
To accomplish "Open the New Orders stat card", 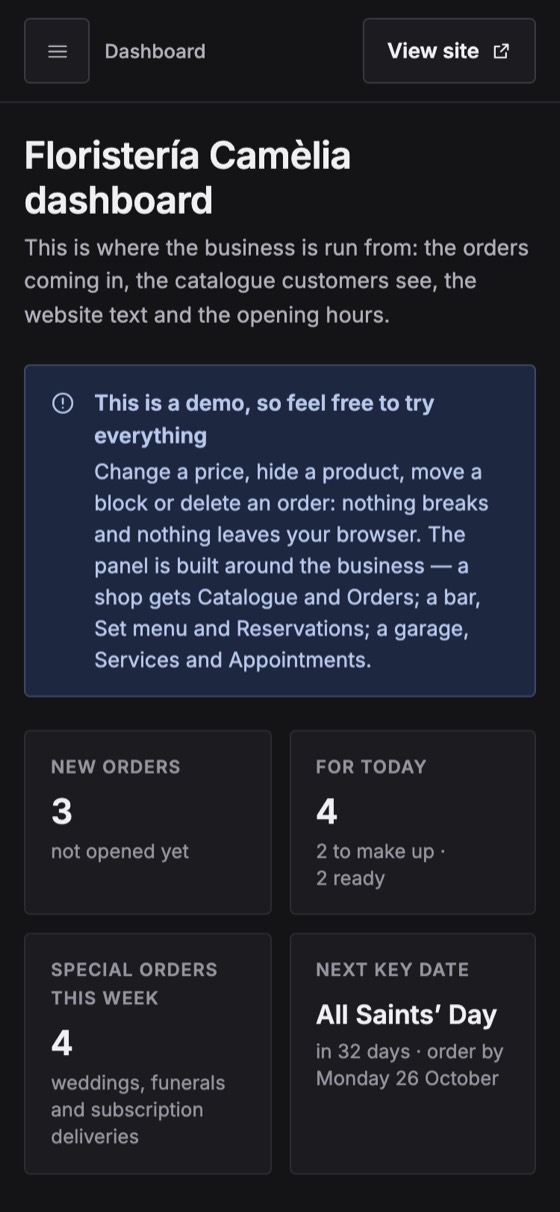I will [x=148, y=822].
